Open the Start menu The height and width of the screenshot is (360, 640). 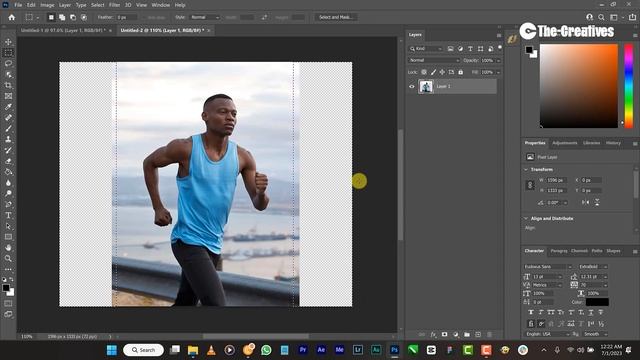(111, 350)
